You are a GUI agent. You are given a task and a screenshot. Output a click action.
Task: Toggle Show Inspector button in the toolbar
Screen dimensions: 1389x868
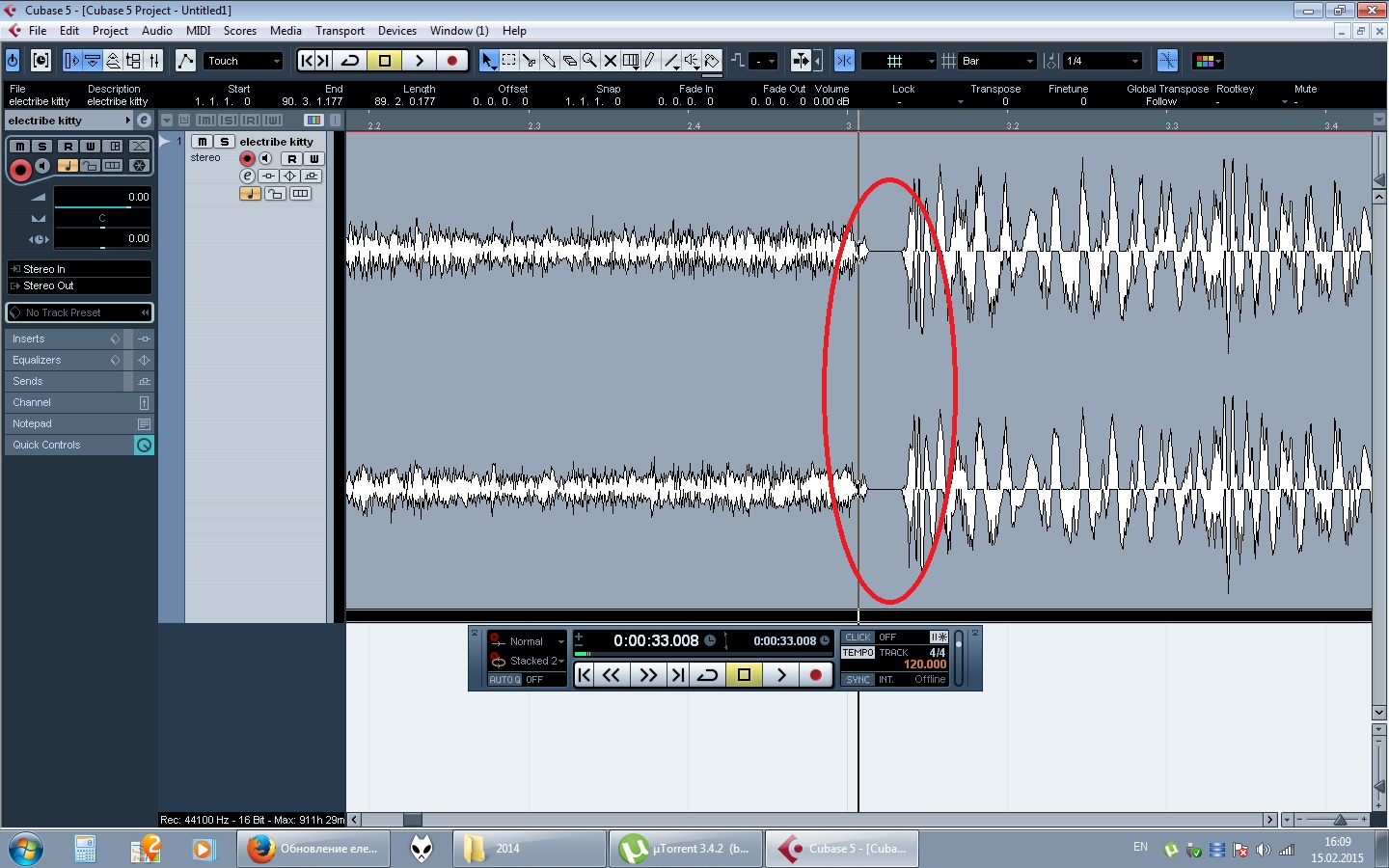point(72,61)
